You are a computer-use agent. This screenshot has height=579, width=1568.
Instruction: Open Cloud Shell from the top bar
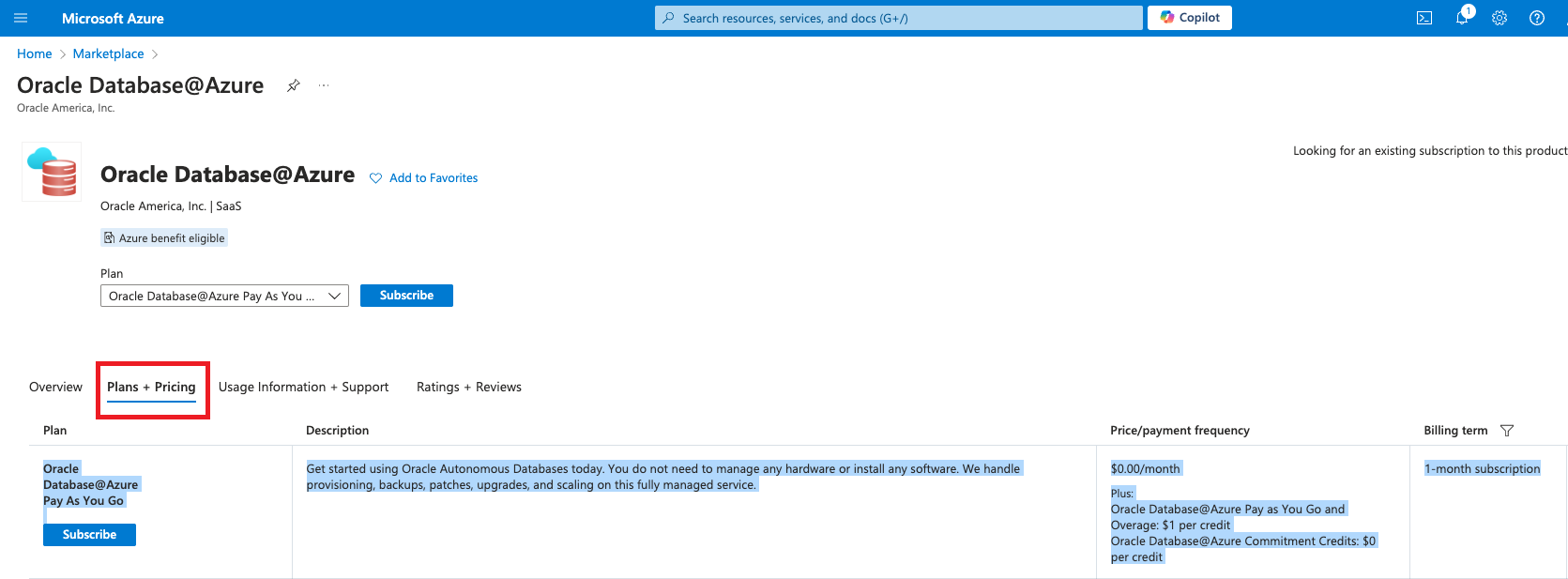(x=1423, y=18)
